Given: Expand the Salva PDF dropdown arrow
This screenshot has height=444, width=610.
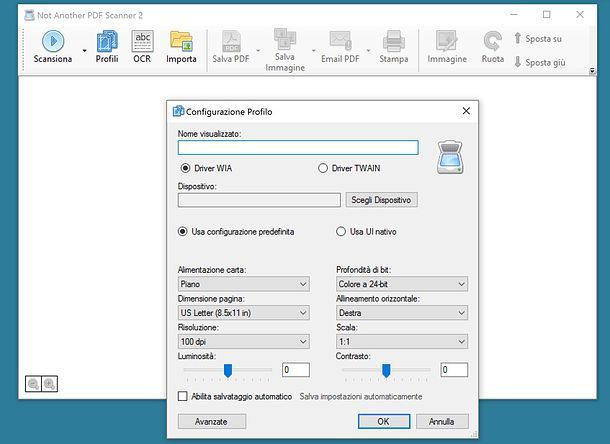Looking at the screenshot, I should click(x=258, y=51).
